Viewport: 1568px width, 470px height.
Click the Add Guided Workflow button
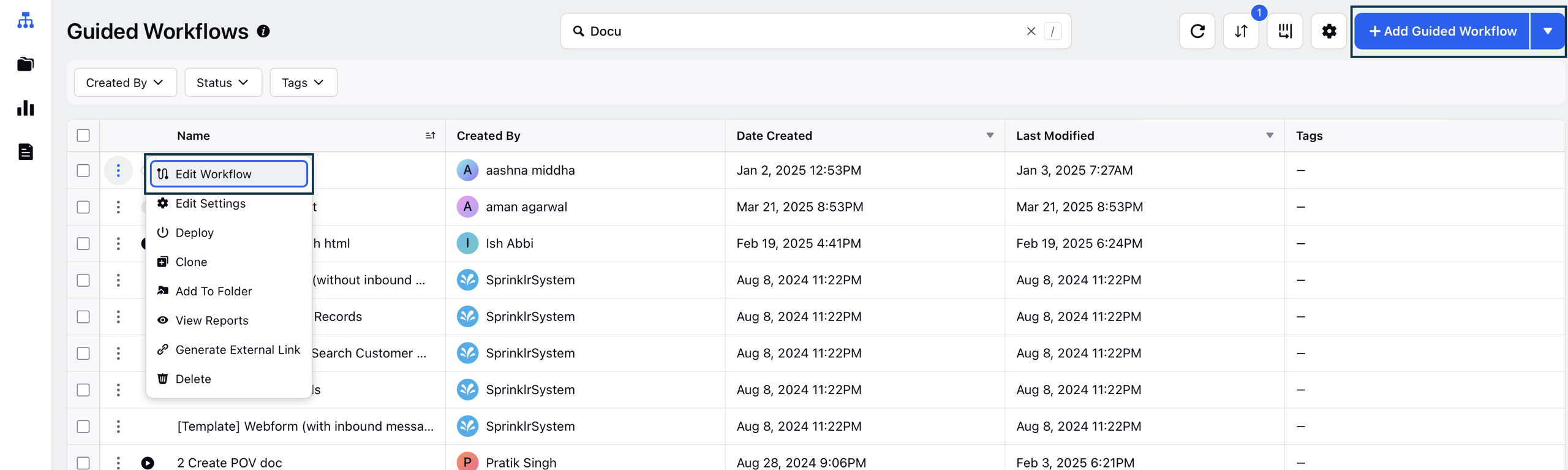(1442, 31)
